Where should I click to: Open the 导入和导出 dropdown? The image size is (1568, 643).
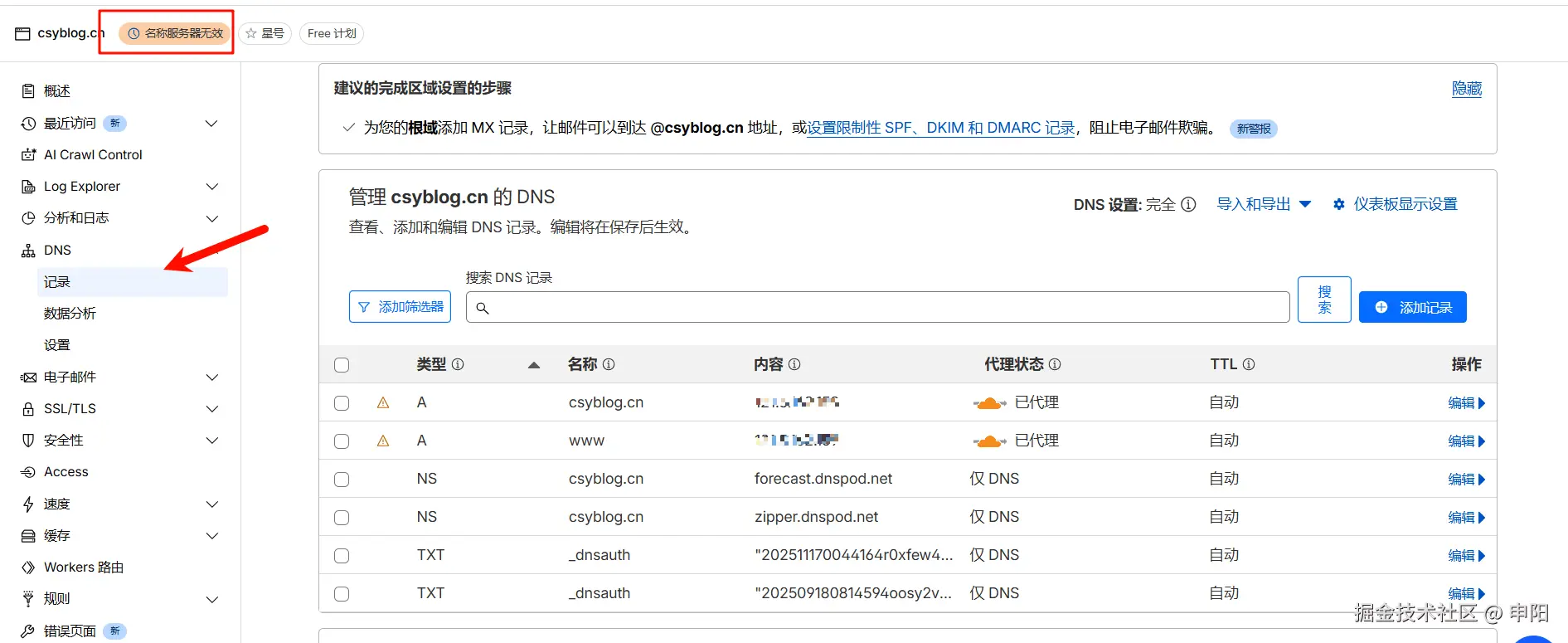click(x=1264, y=204)
